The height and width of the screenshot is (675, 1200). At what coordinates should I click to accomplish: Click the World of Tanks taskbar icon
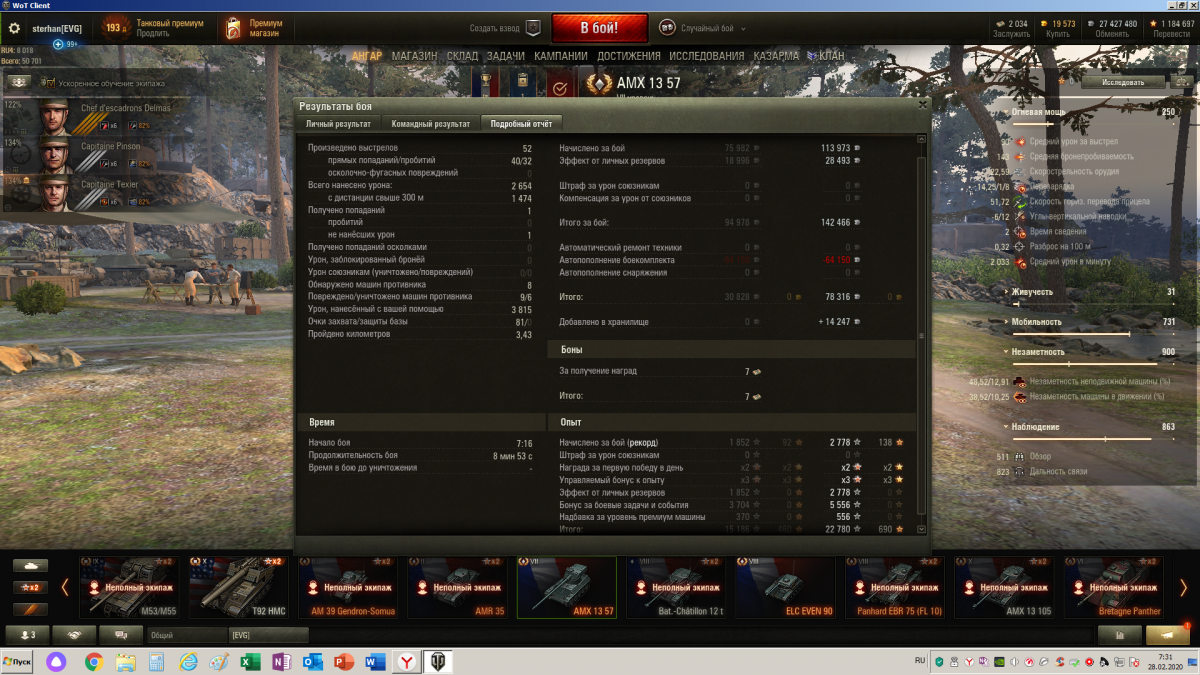[x=438, y=662]
